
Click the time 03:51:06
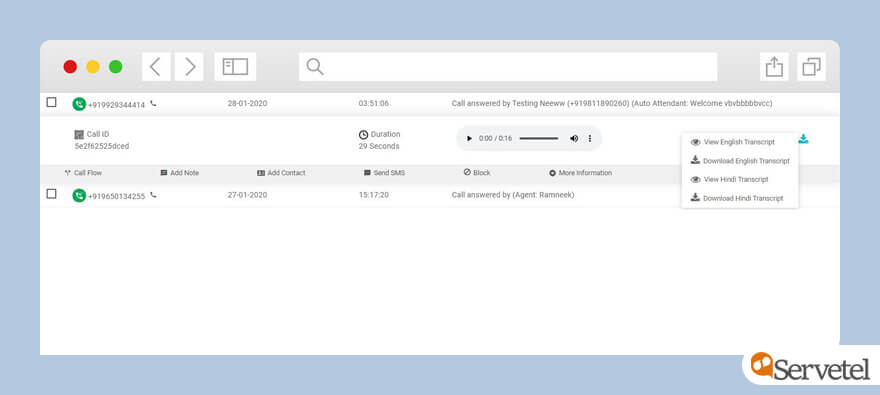tap(374, 103)
